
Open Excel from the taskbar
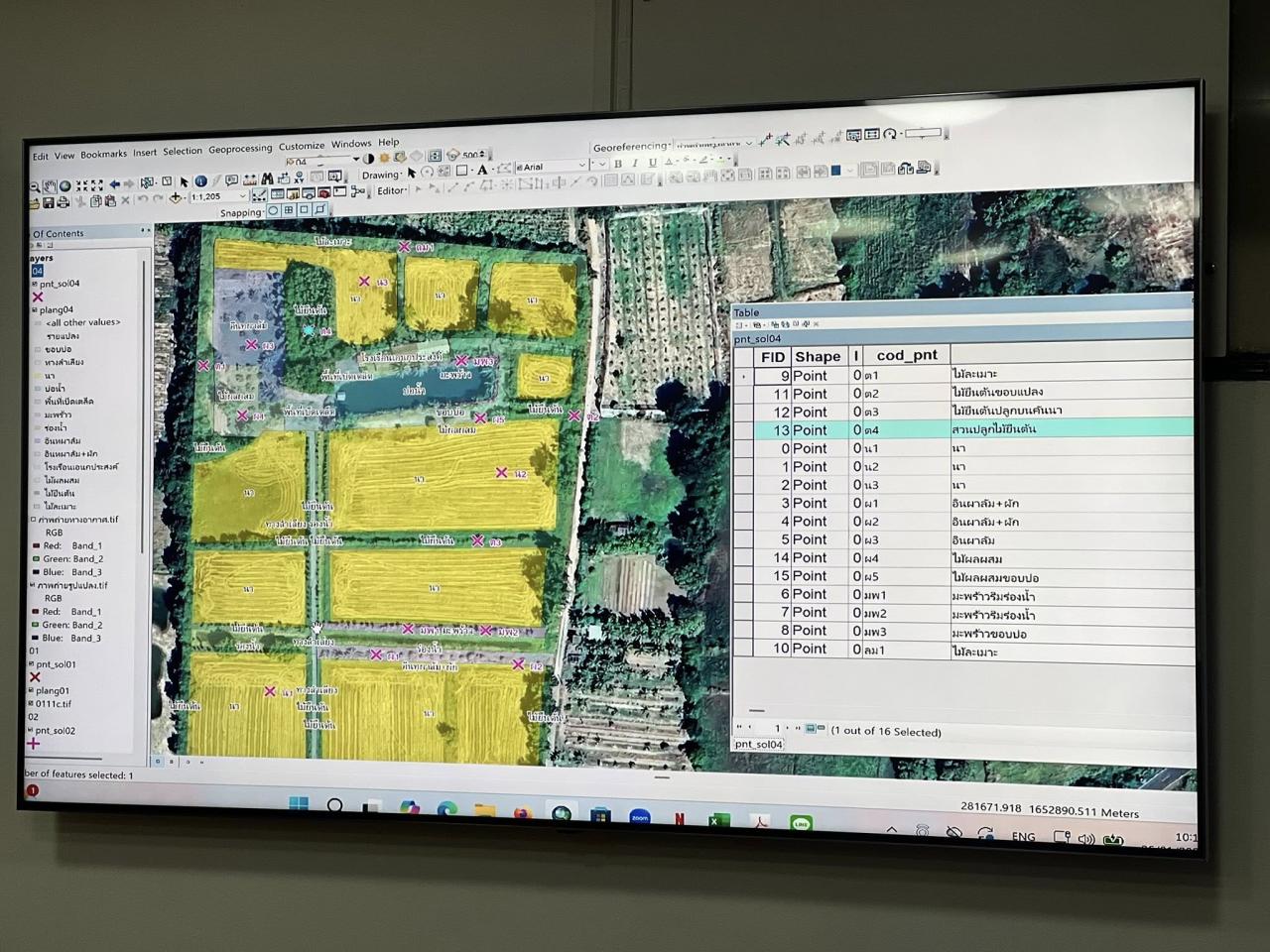(719, 819)
